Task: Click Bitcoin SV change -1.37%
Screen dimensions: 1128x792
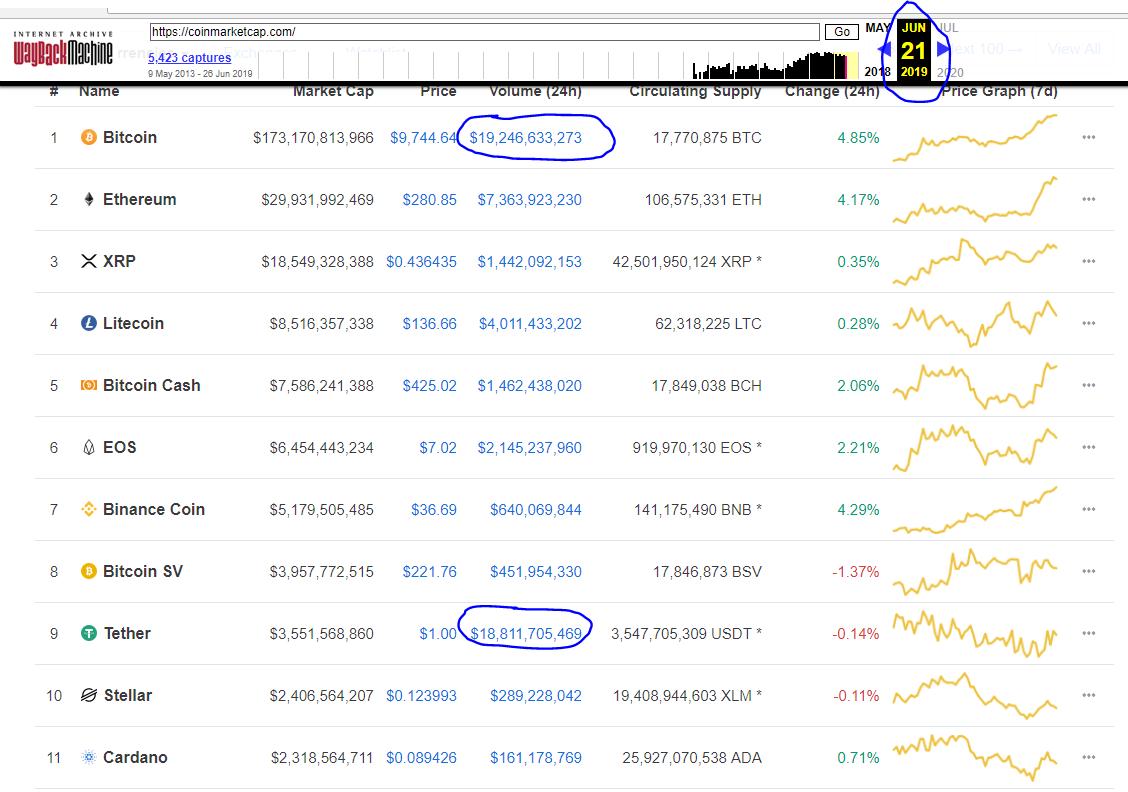Action: coord(855,572)
